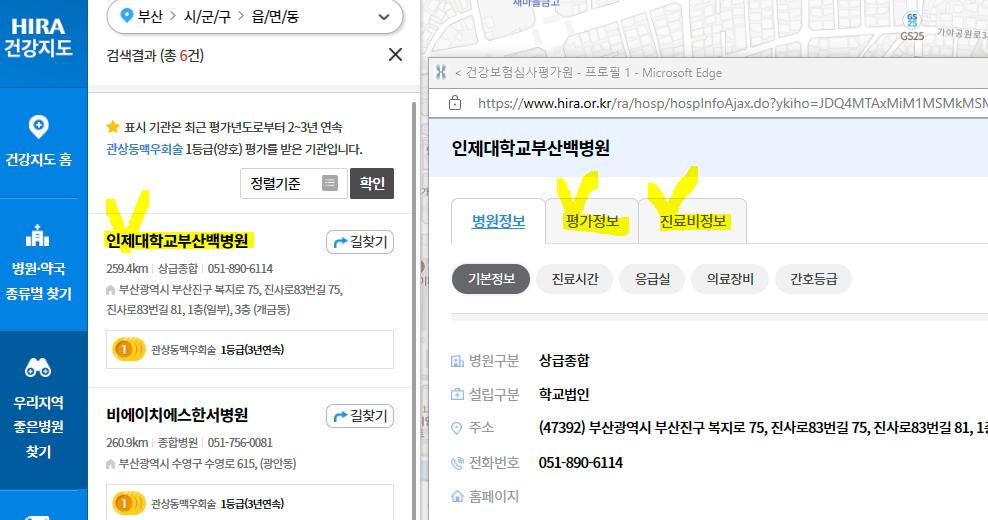Click the 검색결과 (총 6건) heading text
Viewport: 988px width, 520px height.
(155, 55)
